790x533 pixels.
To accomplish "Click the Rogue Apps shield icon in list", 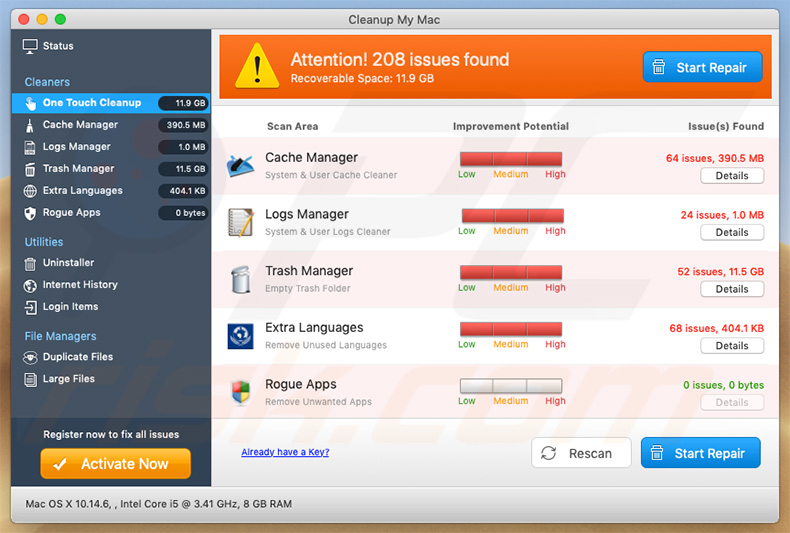I will 240,392.
